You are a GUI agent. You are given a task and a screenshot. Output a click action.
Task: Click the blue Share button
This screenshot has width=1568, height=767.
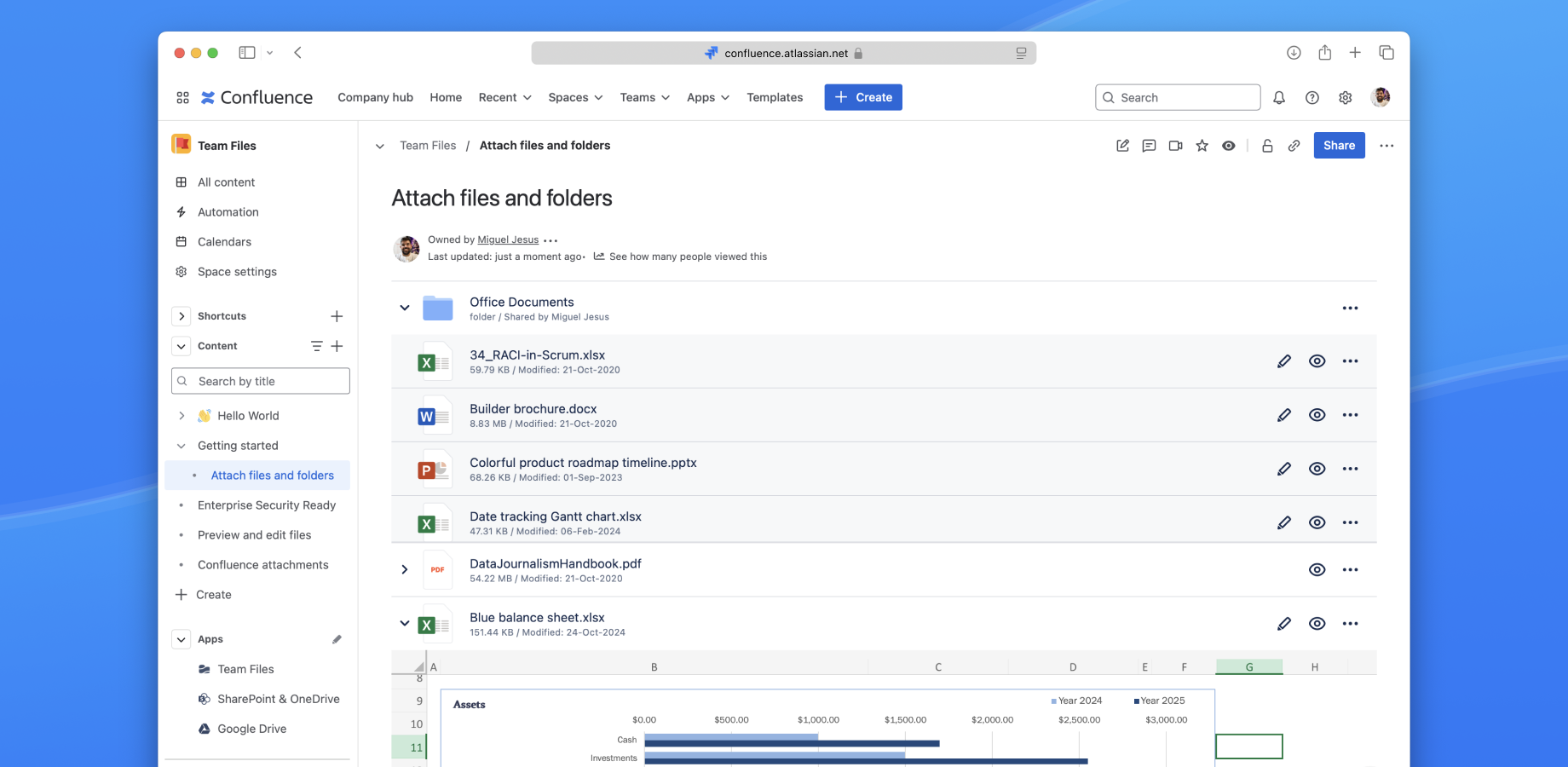point(1339,146)
